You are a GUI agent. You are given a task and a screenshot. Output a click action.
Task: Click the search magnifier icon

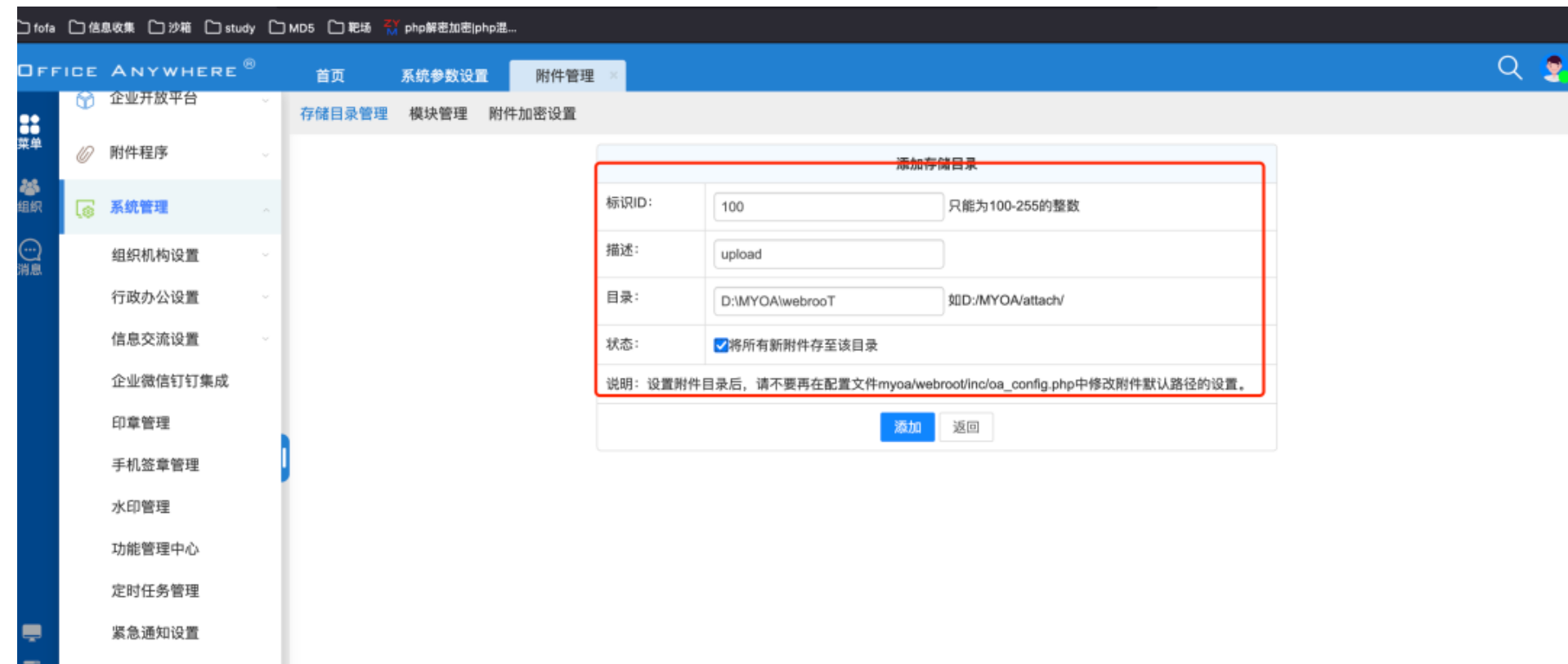(1508, 68)
